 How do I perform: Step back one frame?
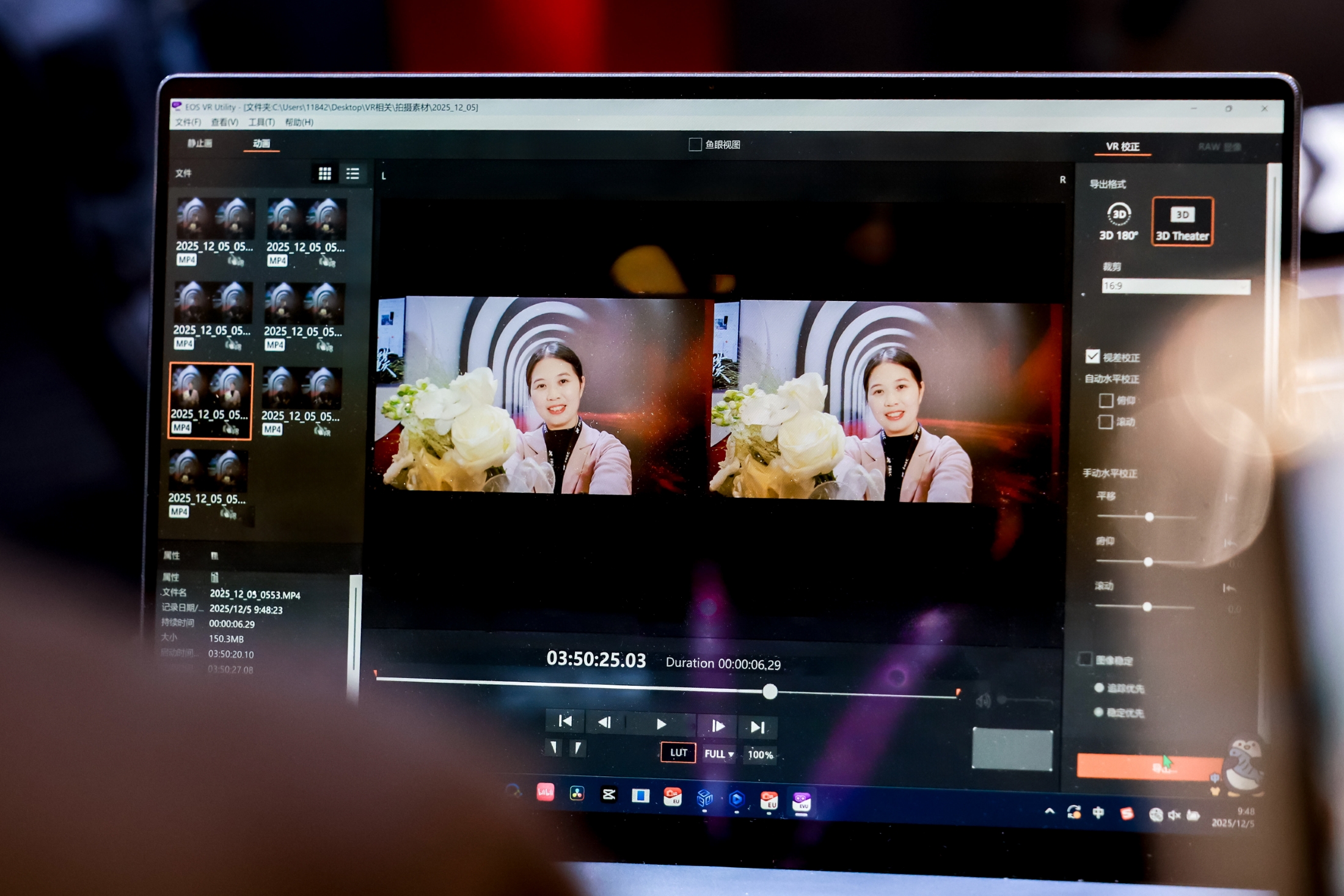tap(604, 723)
